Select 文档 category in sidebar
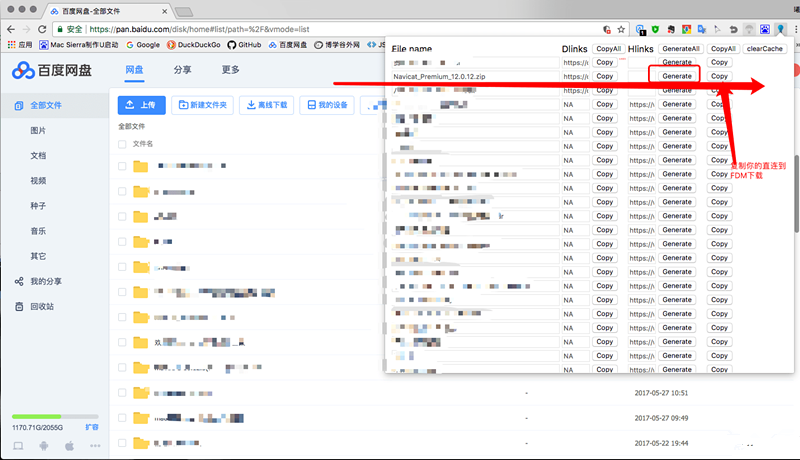Viewport: 800px width, 460px height. (x=38, y=156)
